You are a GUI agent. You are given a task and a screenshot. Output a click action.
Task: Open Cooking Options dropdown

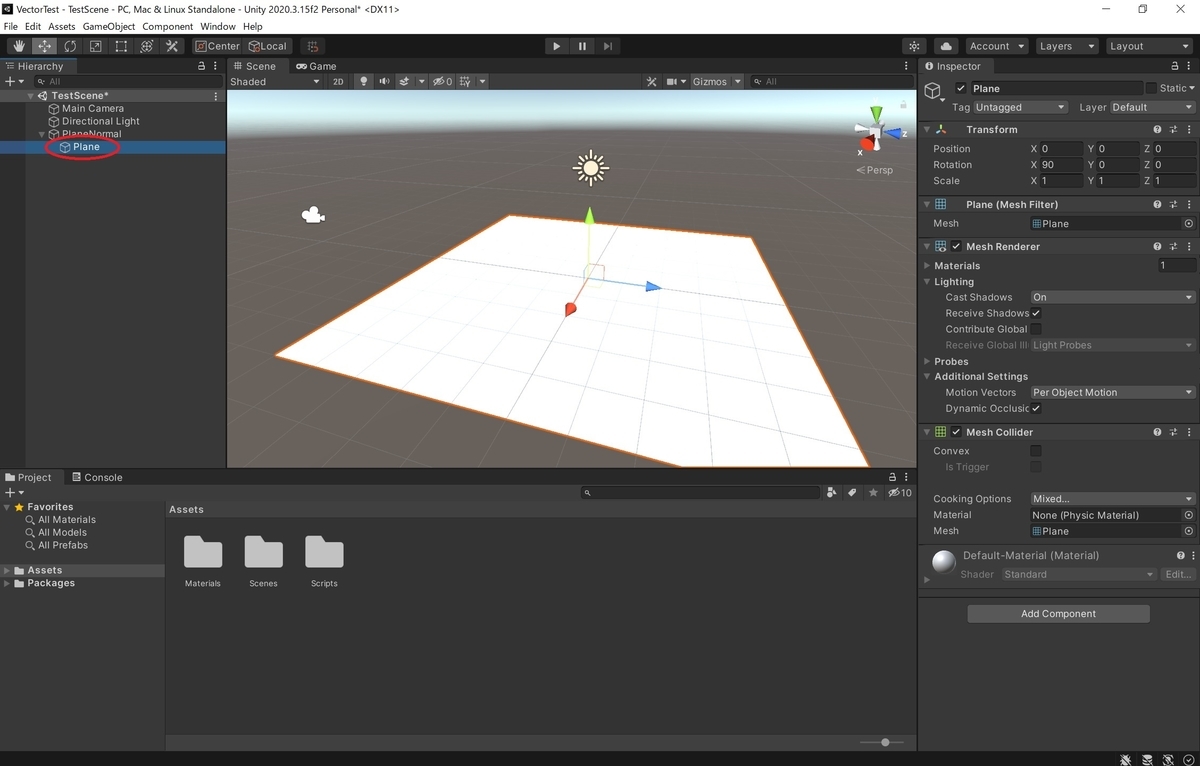click(x=1113, y=499)
